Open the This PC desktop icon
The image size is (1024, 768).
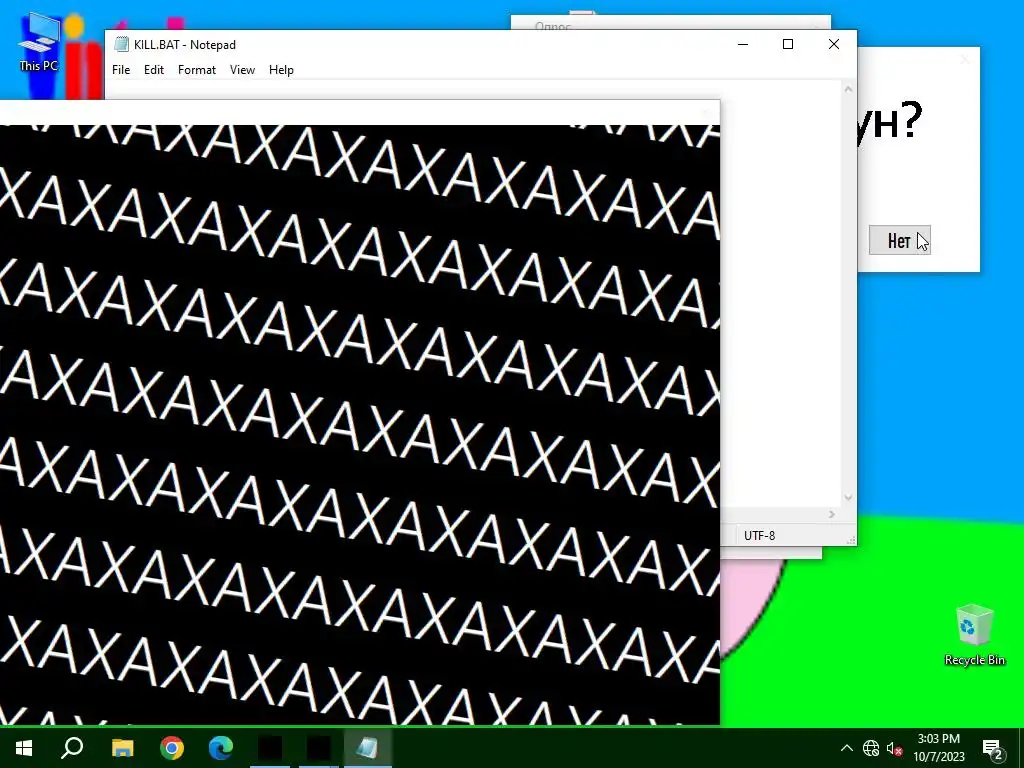(x=39, y=43)
